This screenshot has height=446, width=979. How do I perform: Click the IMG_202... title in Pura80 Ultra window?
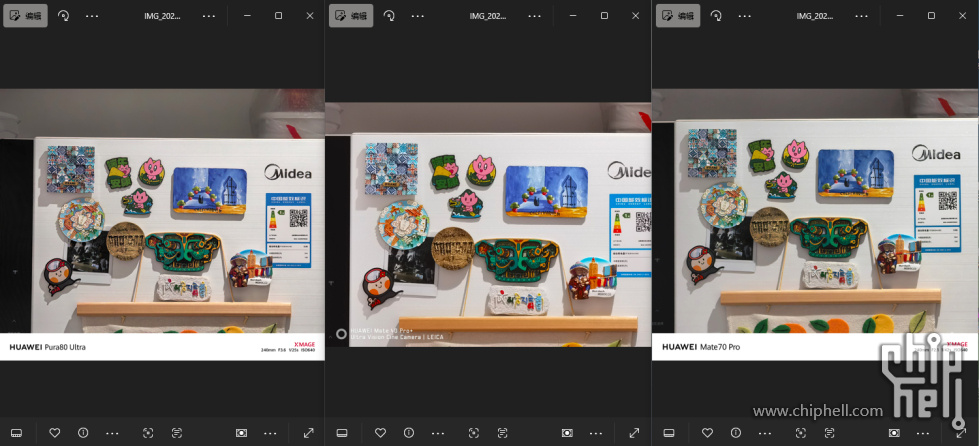[162, 16]
